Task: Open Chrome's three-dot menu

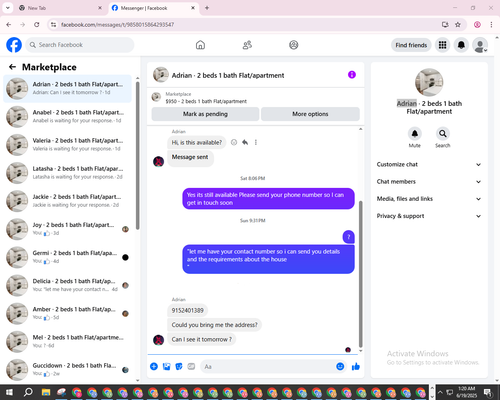Action: point(491,25)
